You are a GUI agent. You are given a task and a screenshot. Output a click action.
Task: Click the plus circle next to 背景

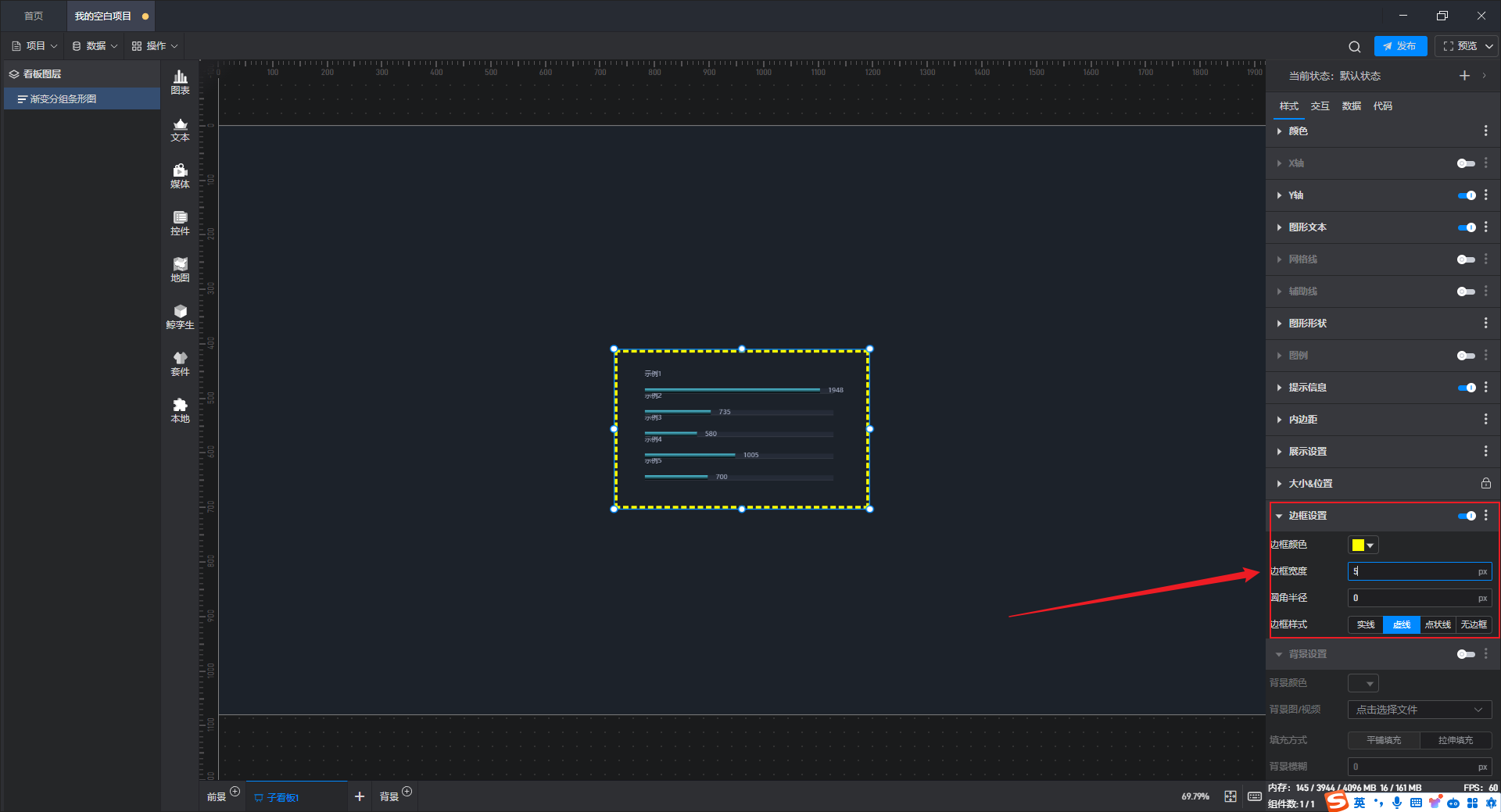pos(407,792)
